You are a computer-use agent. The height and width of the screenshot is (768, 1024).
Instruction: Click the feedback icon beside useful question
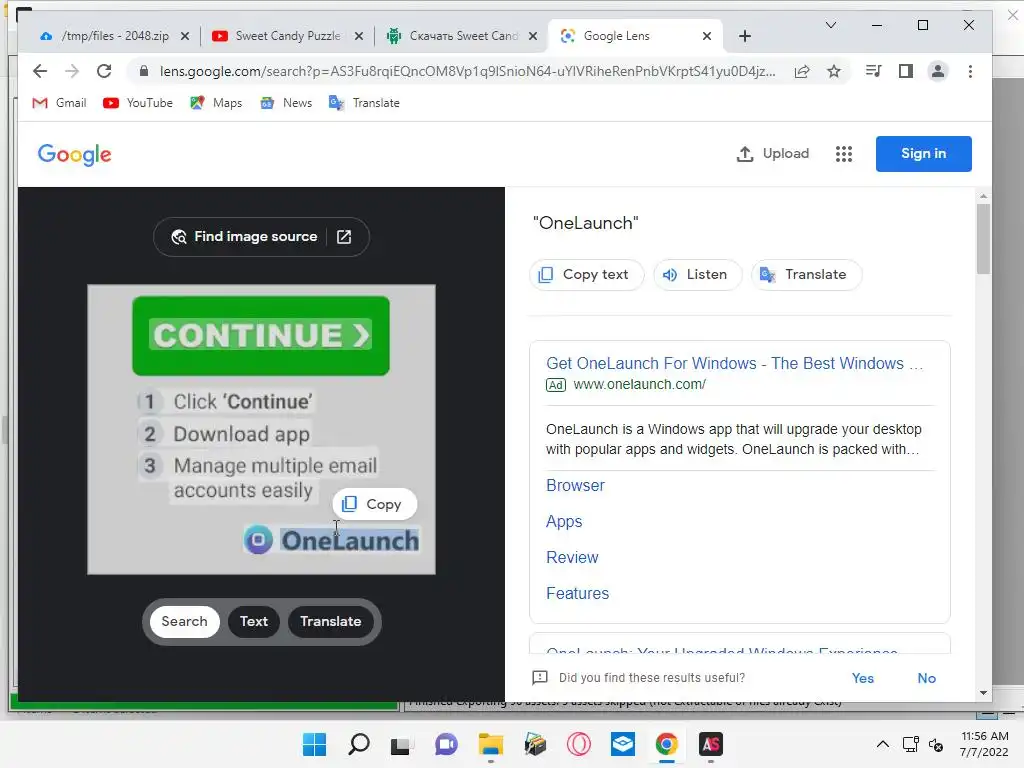[540, 678]
